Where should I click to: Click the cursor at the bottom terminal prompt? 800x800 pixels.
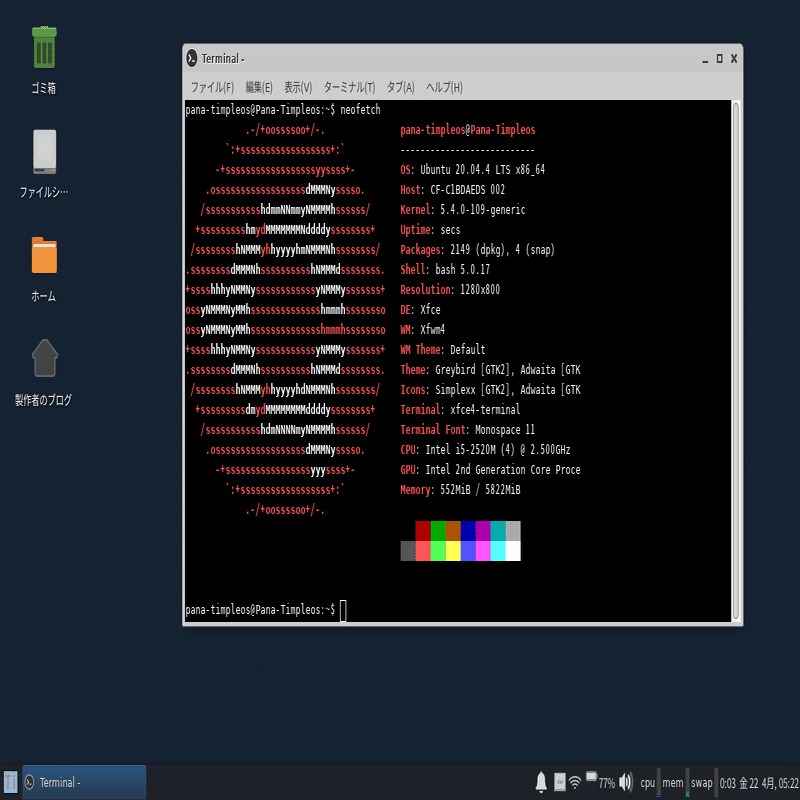coord(343,611)
